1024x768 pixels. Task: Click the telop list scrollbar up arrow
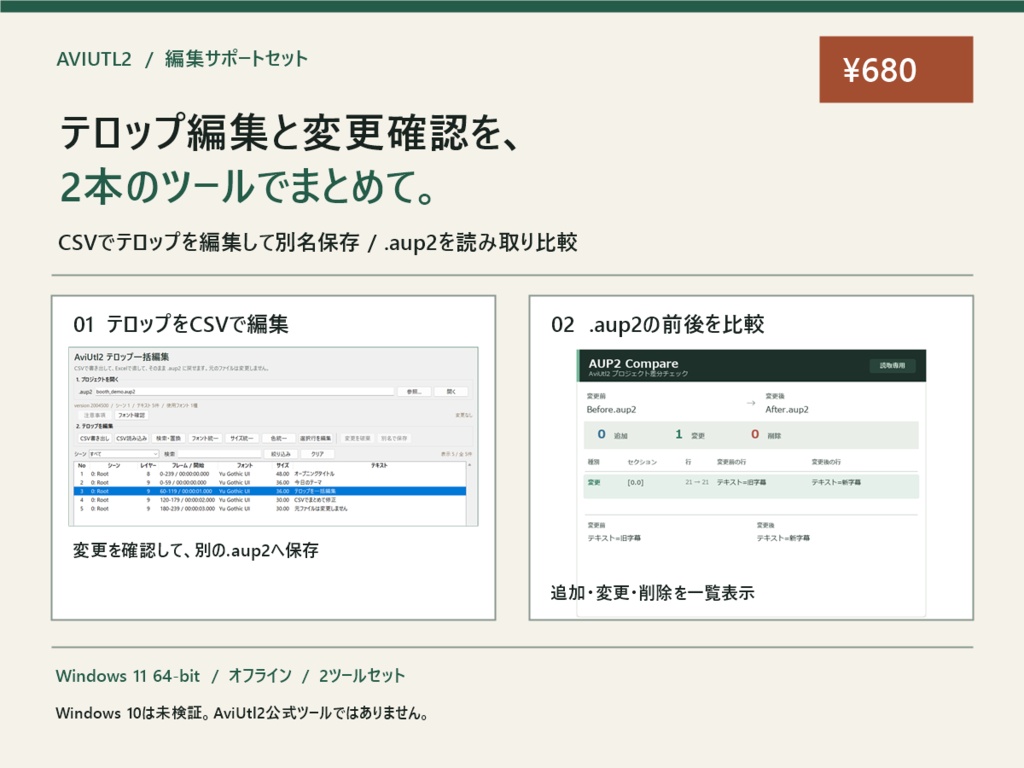click(470, 465)
